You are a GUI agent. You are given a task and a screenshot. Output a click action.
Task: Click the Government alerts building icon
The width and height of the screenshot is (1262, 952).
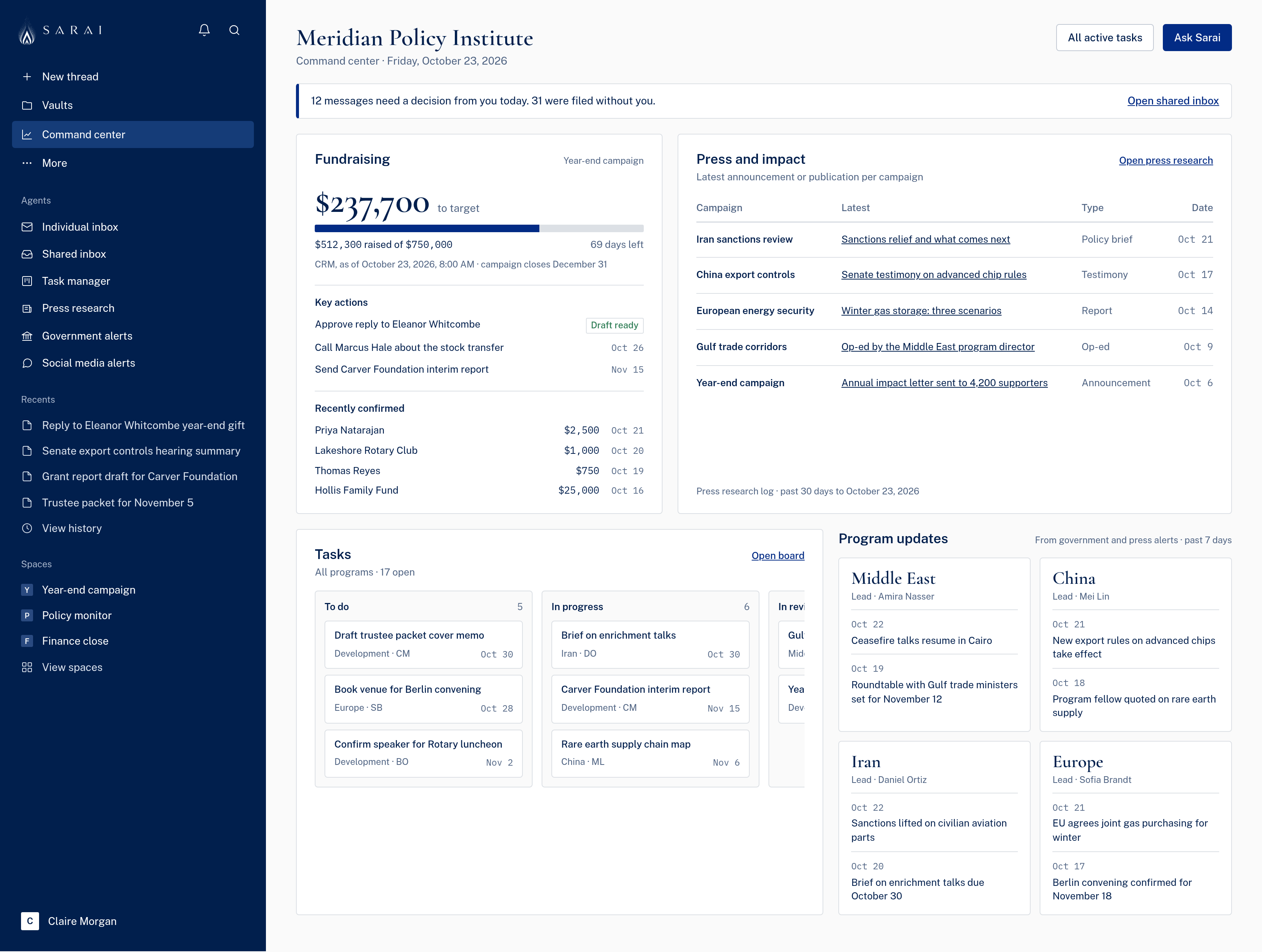tap(27, 335)
